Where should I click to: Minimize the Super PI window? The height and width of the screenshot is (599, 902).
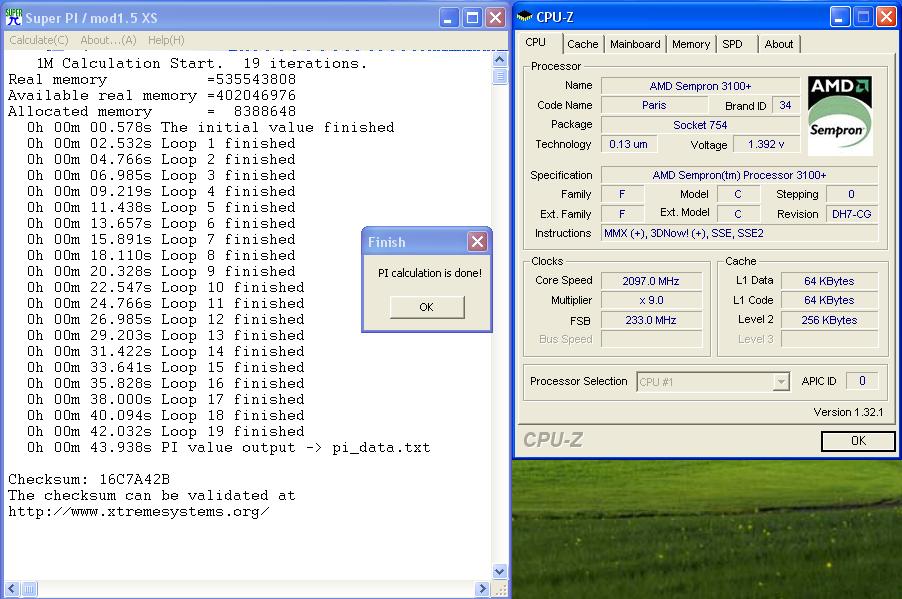(449, 18)
